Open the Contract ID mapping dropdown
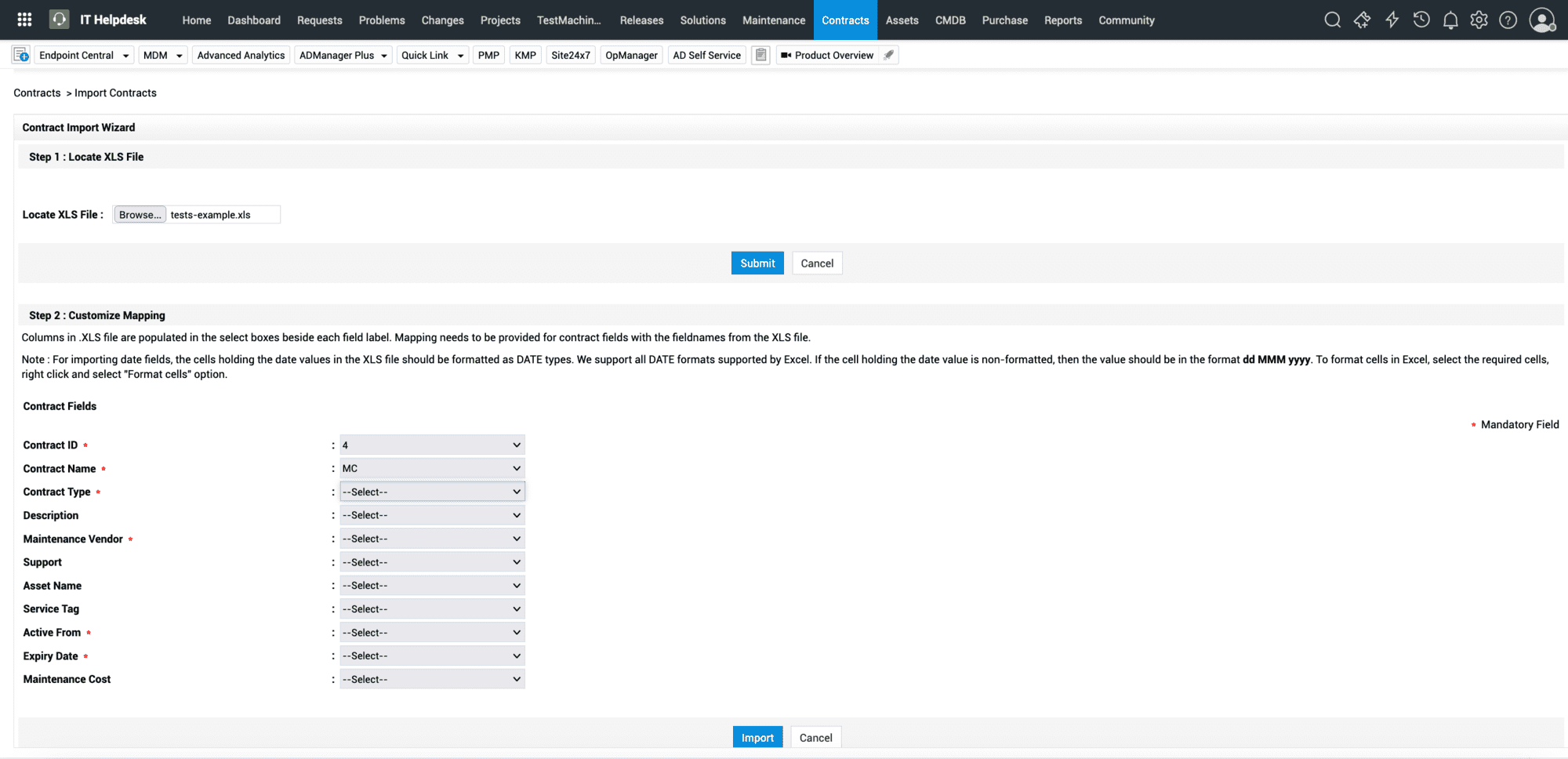1568x759 pixels. click(x=432, y=445)
